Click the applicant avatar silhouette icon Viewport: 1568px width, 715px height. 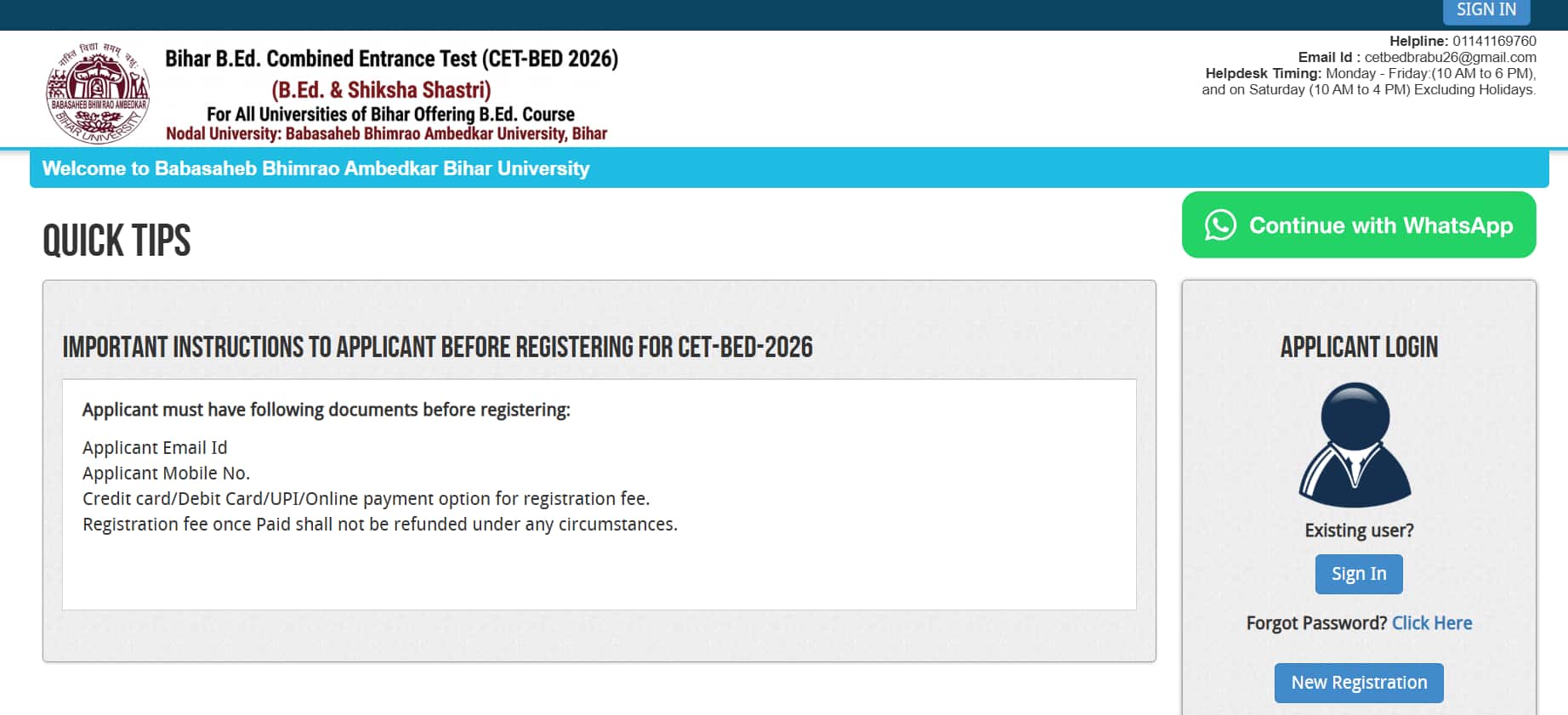[1355, 445]
